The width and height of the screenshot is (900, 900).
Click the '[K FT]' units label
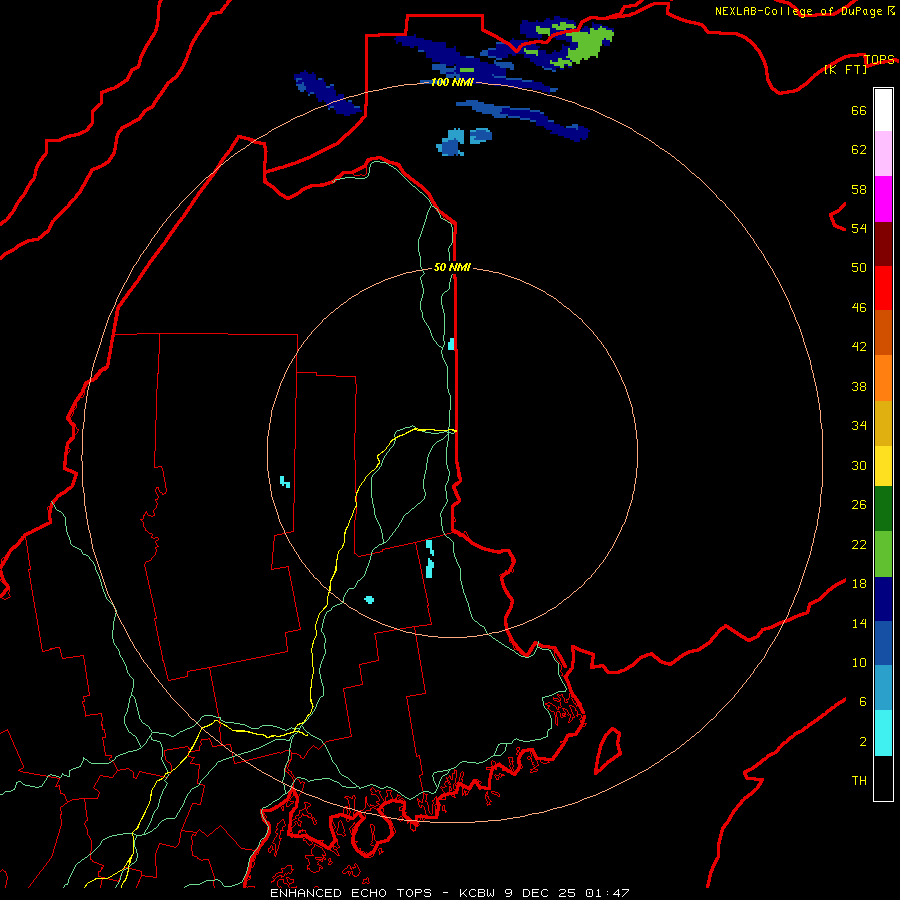coord(845,69)
